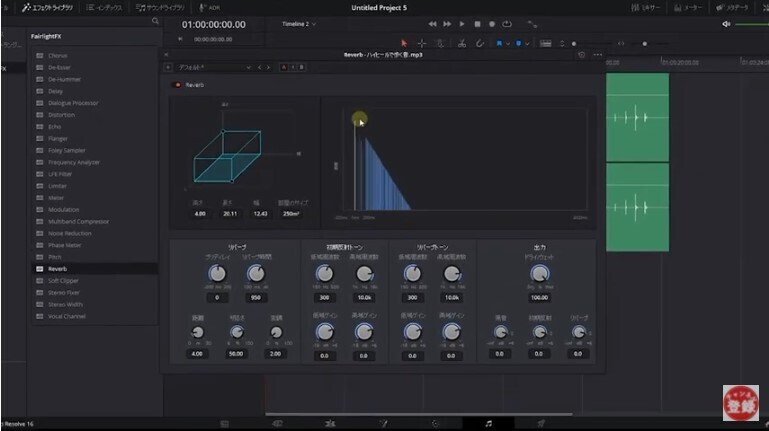The height and width of the screenshot is (431, 769).
Task: Arm the record button
Action: [x=492, y=24]
